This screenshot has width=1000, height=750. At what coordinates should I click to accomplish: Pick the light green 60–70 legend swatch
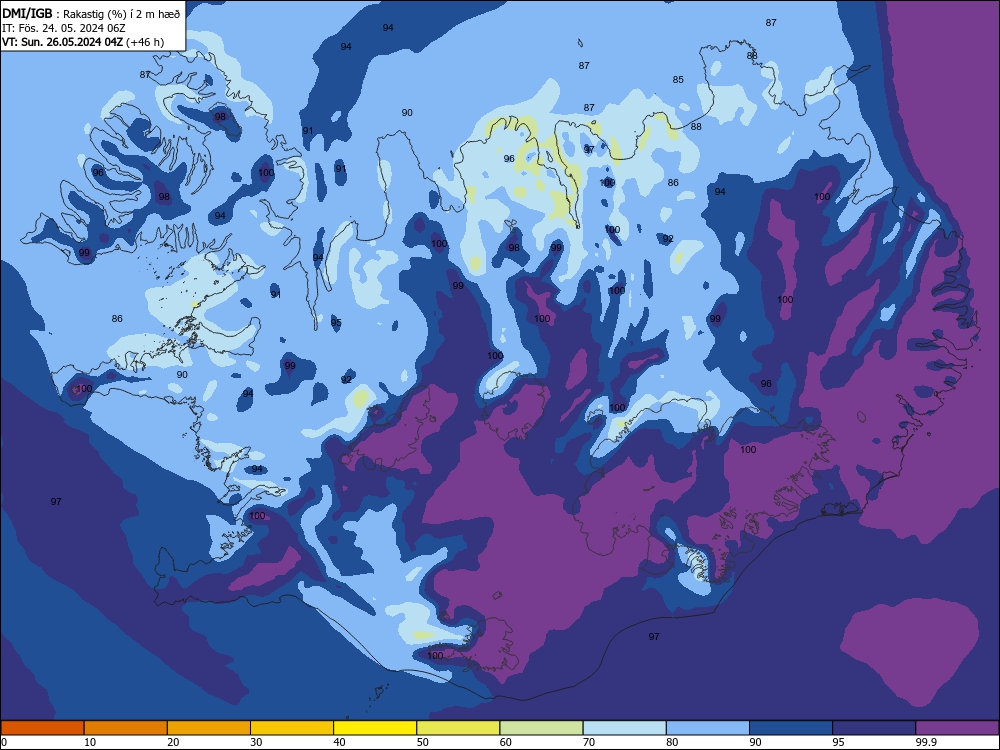[541, 728]
